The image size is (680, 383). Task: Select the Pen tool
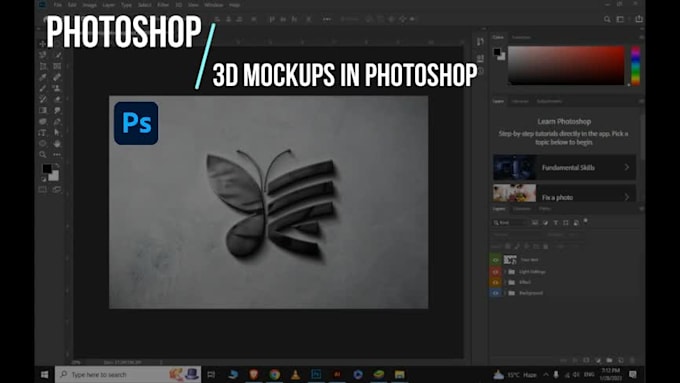[x=57, y=121]
